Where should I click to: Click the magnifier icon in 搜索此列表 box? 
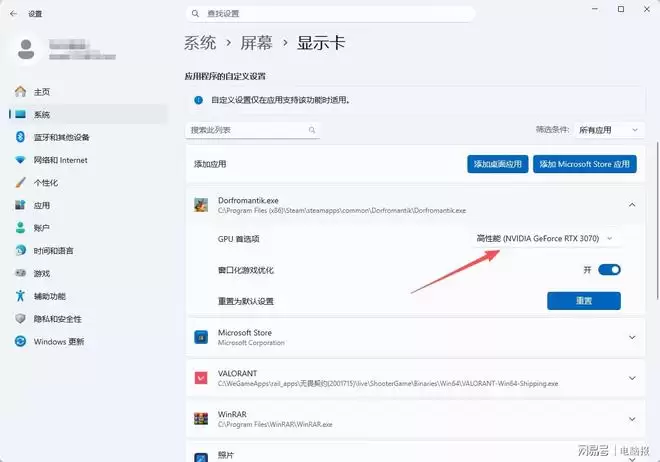tap(312, 130)
